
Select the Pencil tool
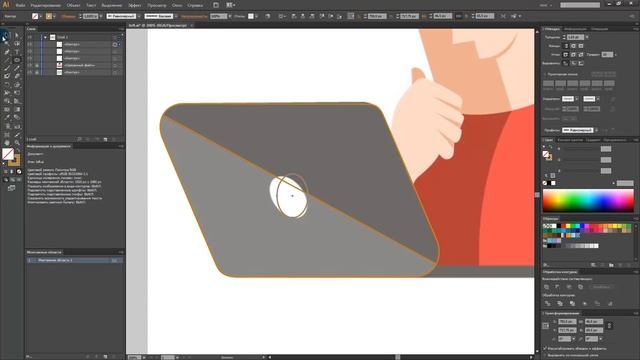click(17, 68)
